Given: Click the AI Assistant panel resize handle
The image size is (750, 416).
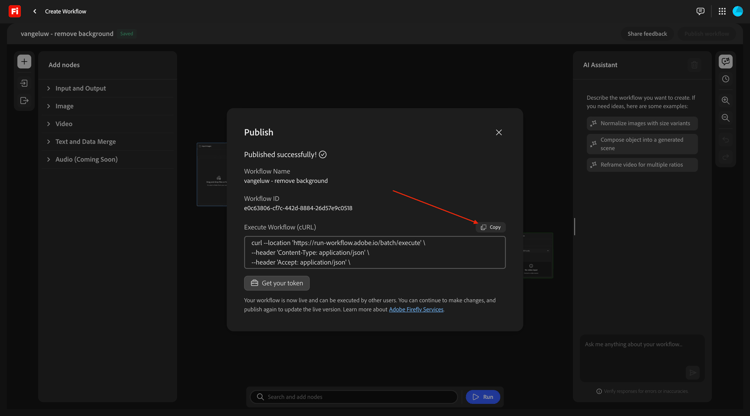Looking at the screenshot, I should [x=574, y=226].
